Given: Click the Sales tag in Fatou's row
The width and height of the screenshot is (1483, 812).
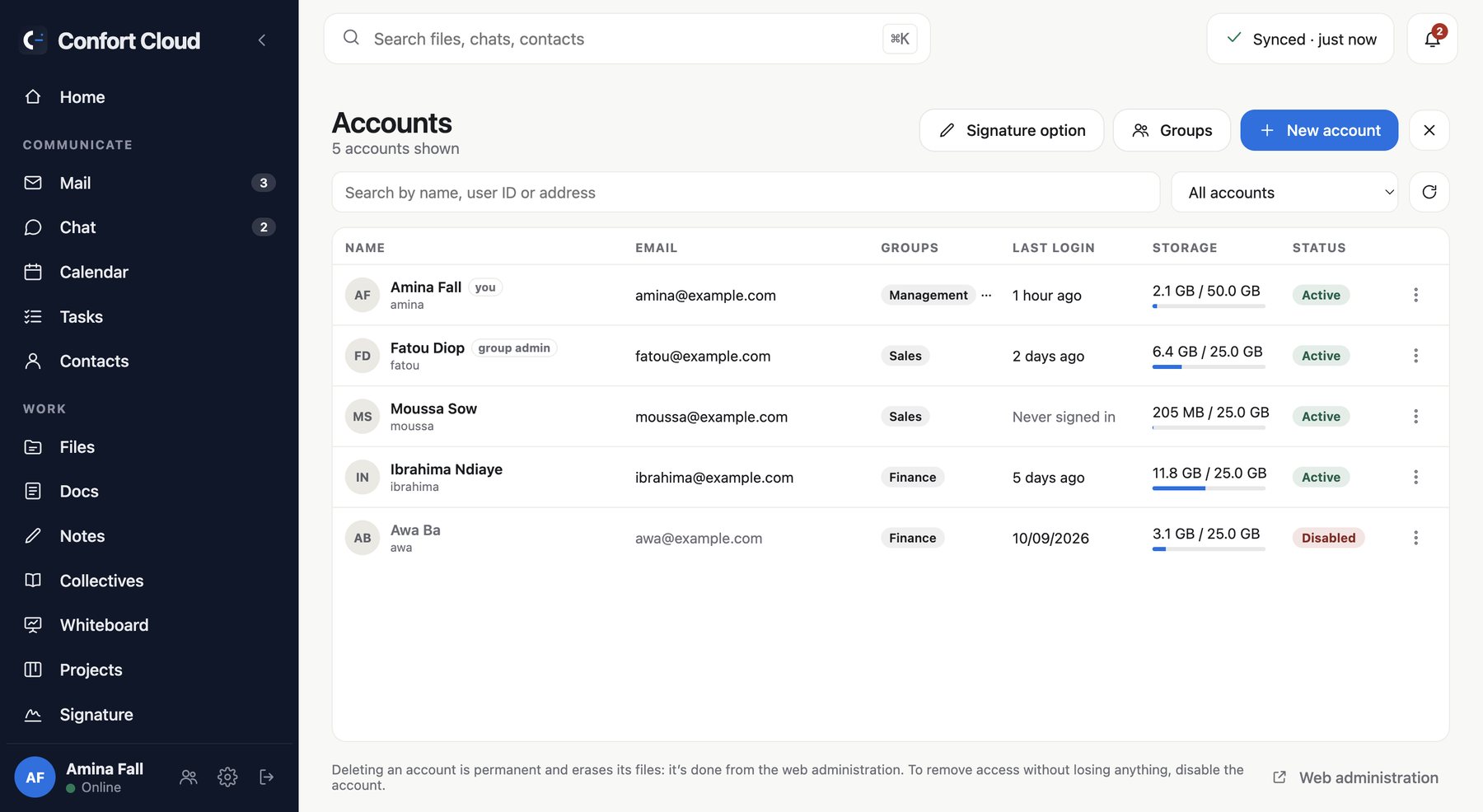Looking at the screenshot, I should coord(905,356).
